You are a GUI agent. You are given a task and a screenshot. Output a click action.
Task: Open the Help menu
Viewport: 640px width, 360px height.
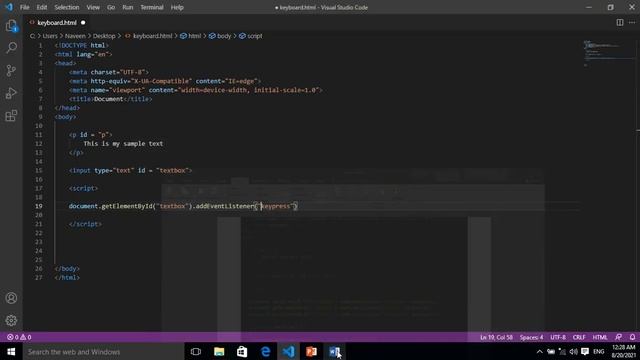(177, 7)
